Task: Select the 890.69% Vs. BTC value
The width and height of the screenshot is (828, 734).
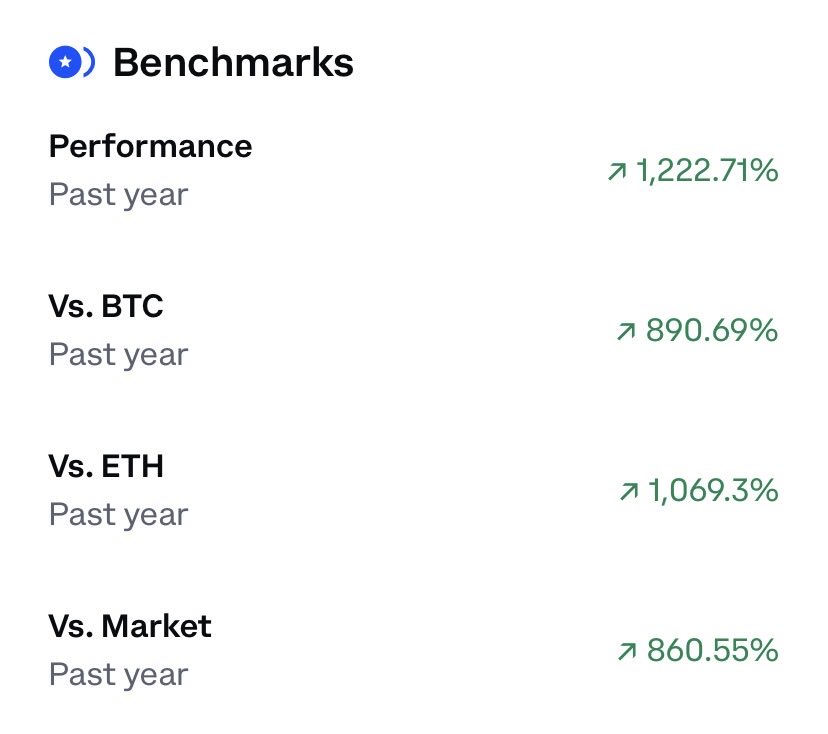Action: pos(711,332)
